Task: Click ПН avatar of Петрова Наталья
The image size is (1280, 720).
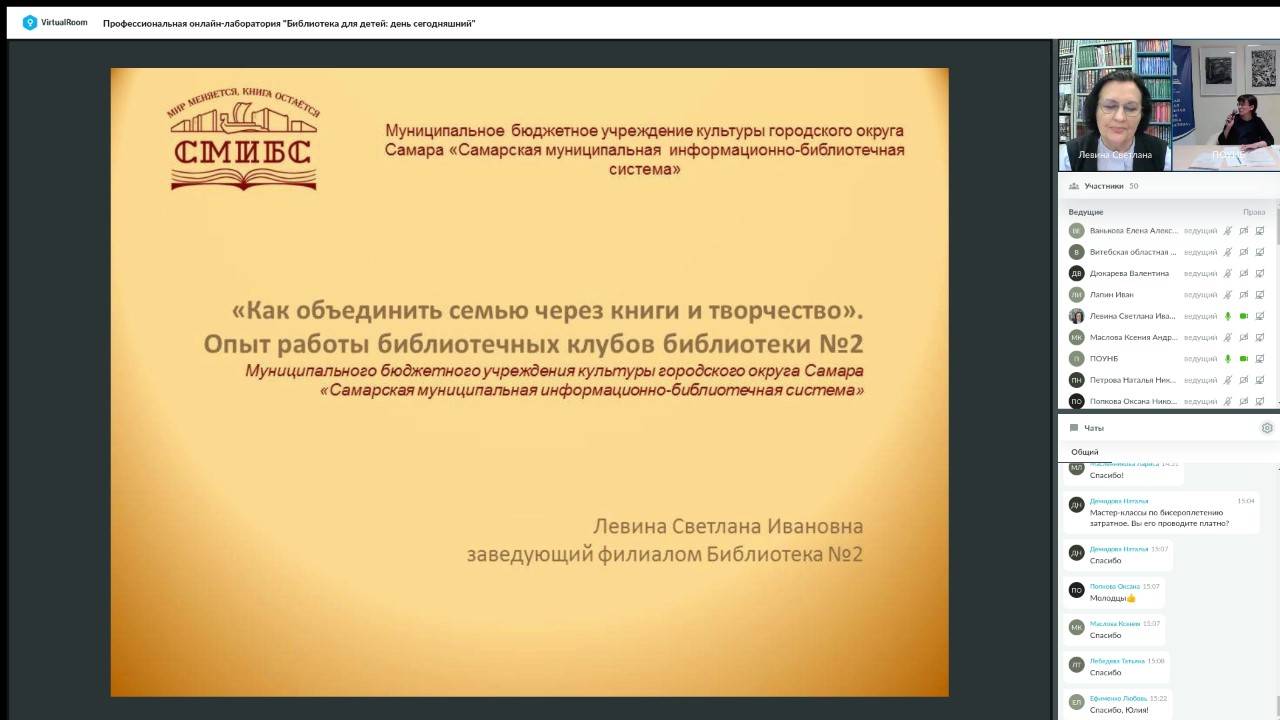Action: tap(1076, 380)
